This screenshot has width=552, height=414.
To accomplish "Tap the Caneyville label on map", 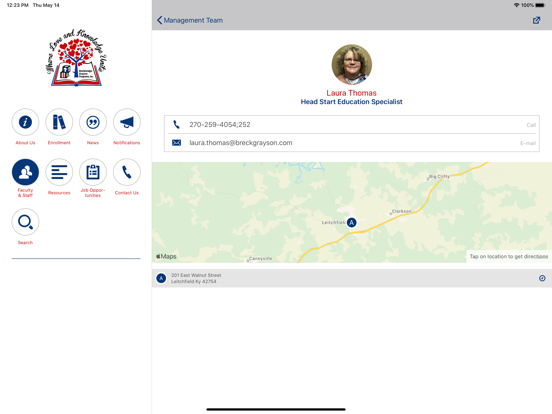I will click(260, 258).
